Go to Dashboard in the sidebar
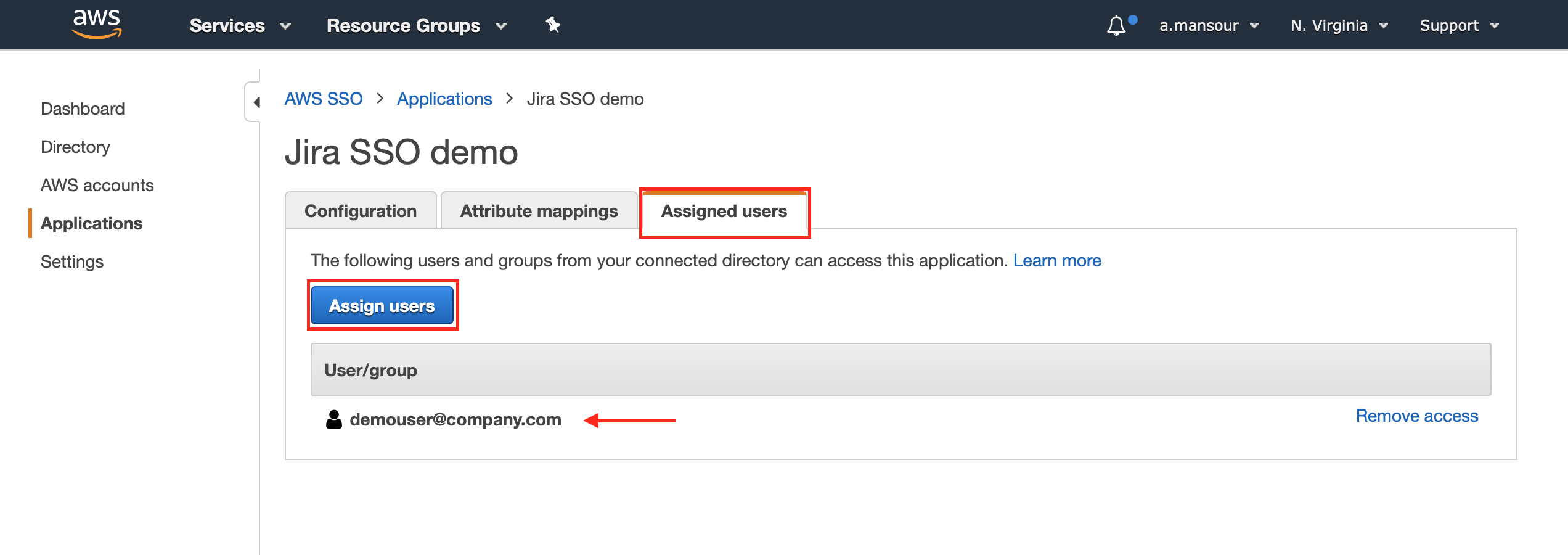Screen dimensions: 1568x555 [x=83, y=109]
